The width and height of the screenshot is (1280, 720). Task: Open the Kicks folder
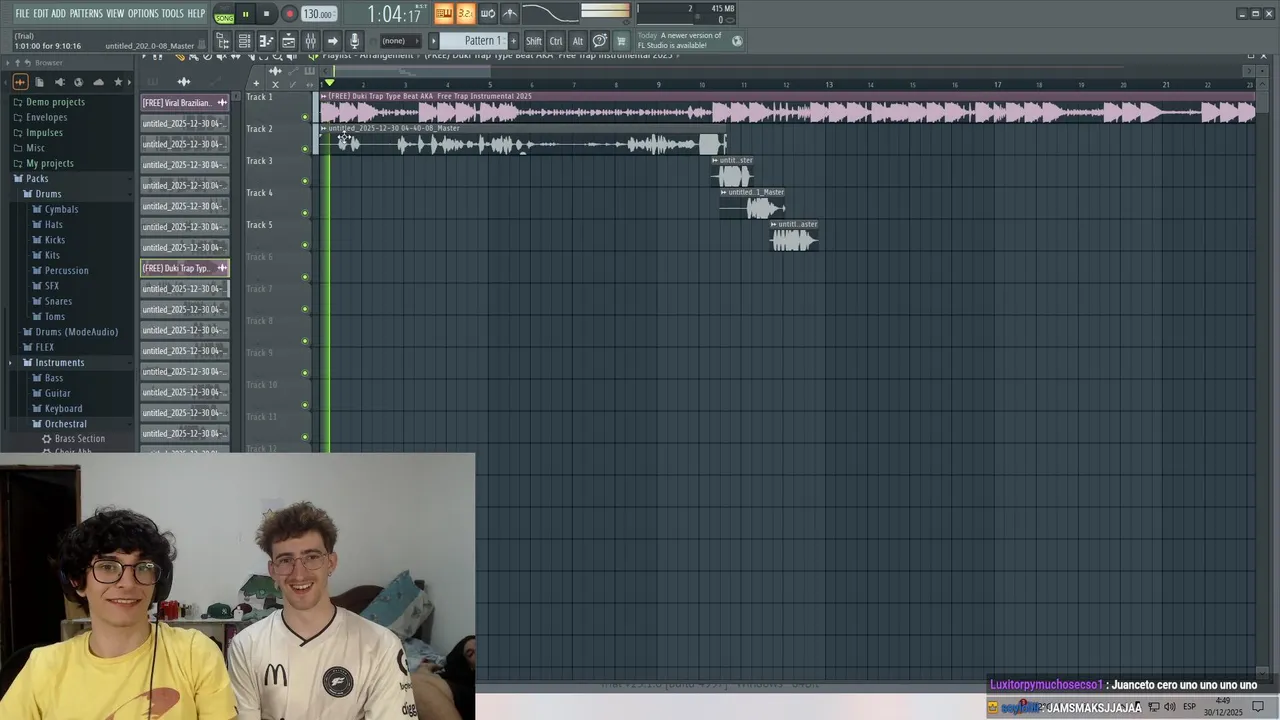tap(55, 240)
